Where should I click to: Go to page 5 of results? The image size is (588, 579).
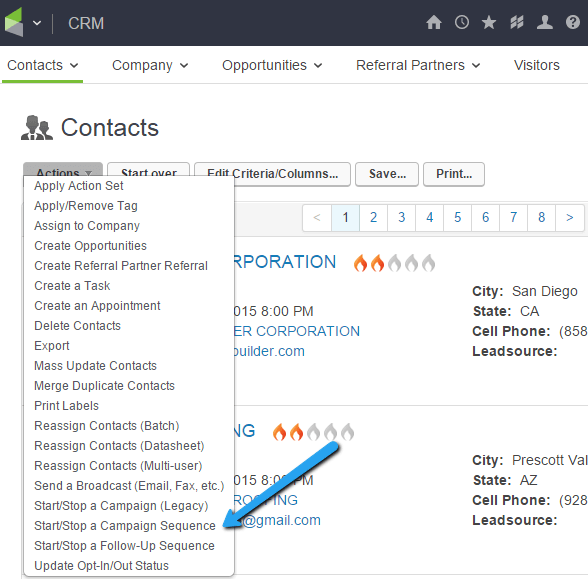(x=458, y=218)
